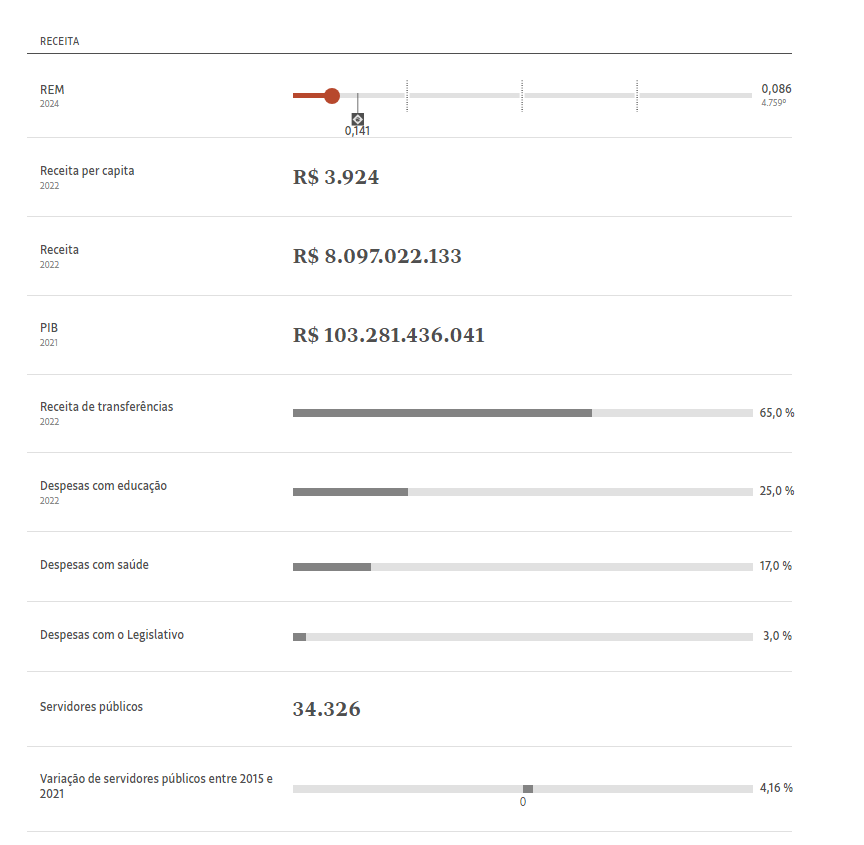The image size is (864, 845).
Task: Click the R$ 8.097.022.133 revenue figure
Action: 377,256
